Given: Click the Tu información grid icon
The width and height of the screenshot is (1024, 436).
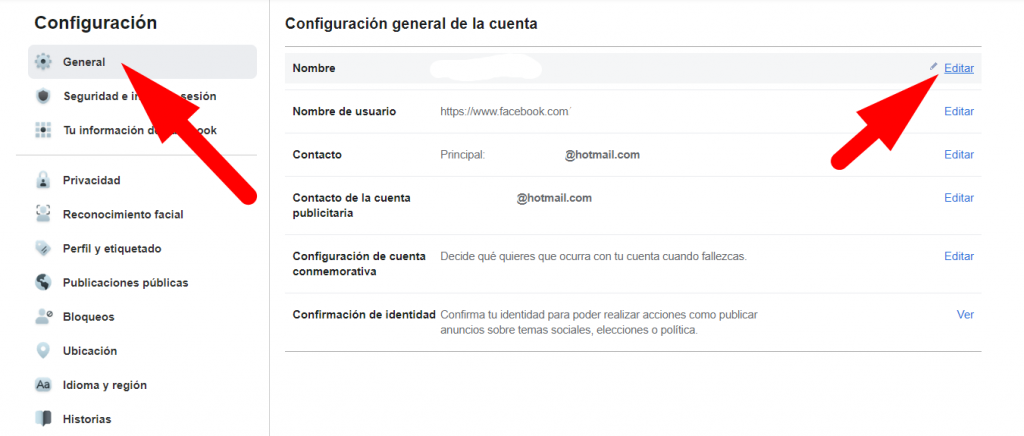Looking at the screenshot, I should click(43, 130).
